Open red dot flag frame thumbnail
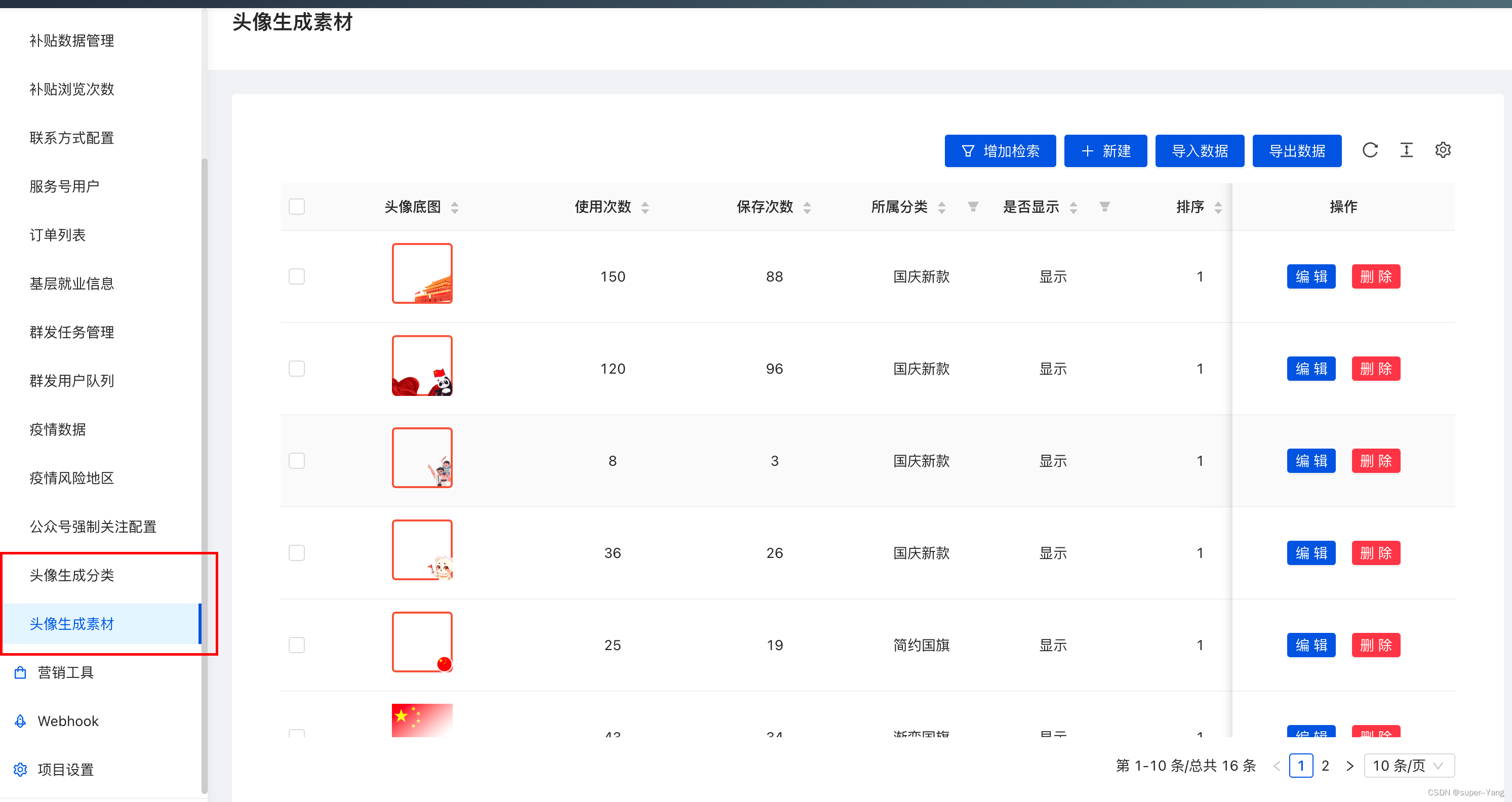 [x=422, y=642]
